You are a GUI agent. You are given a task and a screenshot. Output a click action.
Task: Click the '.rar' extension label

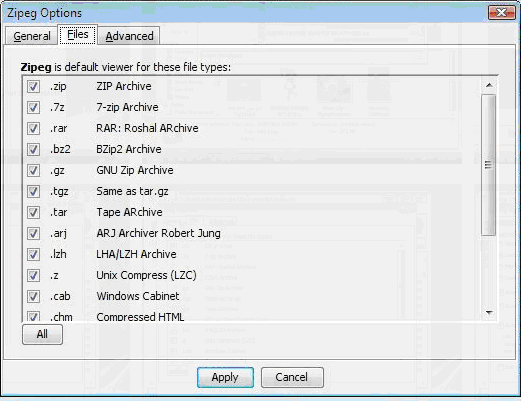58,129
